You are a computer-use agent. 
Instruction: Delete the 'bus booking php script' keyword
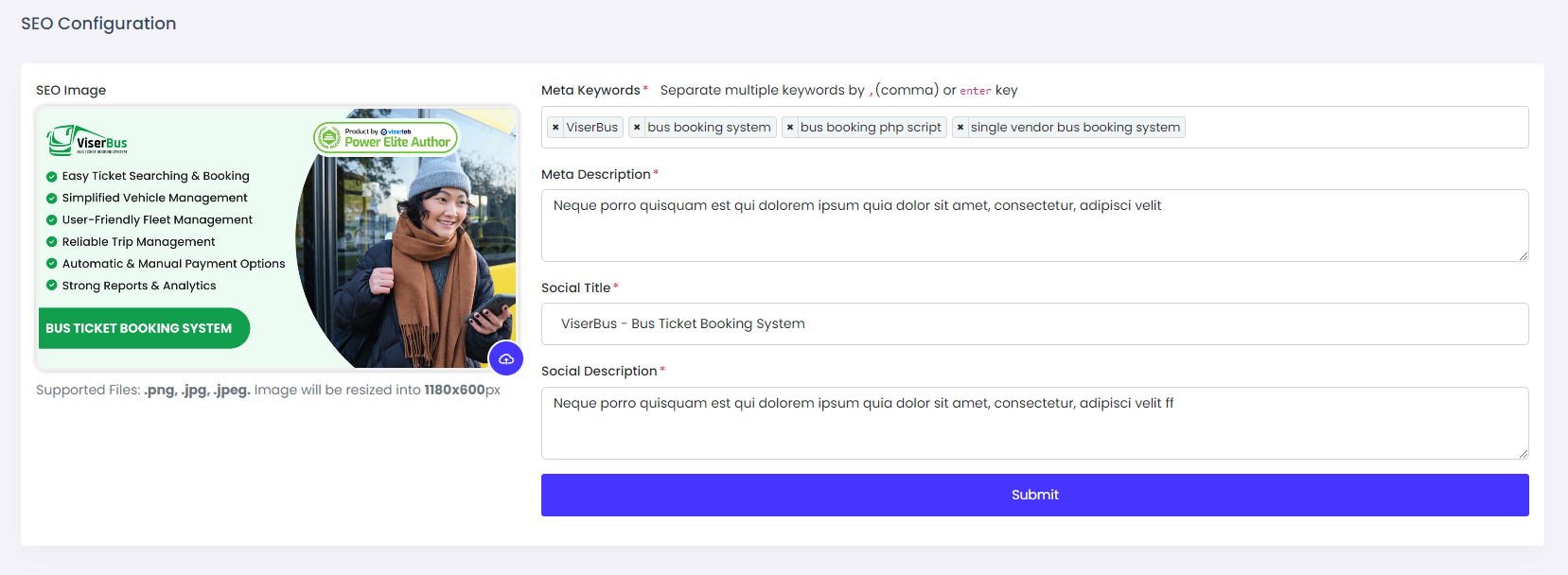(790, 128)
